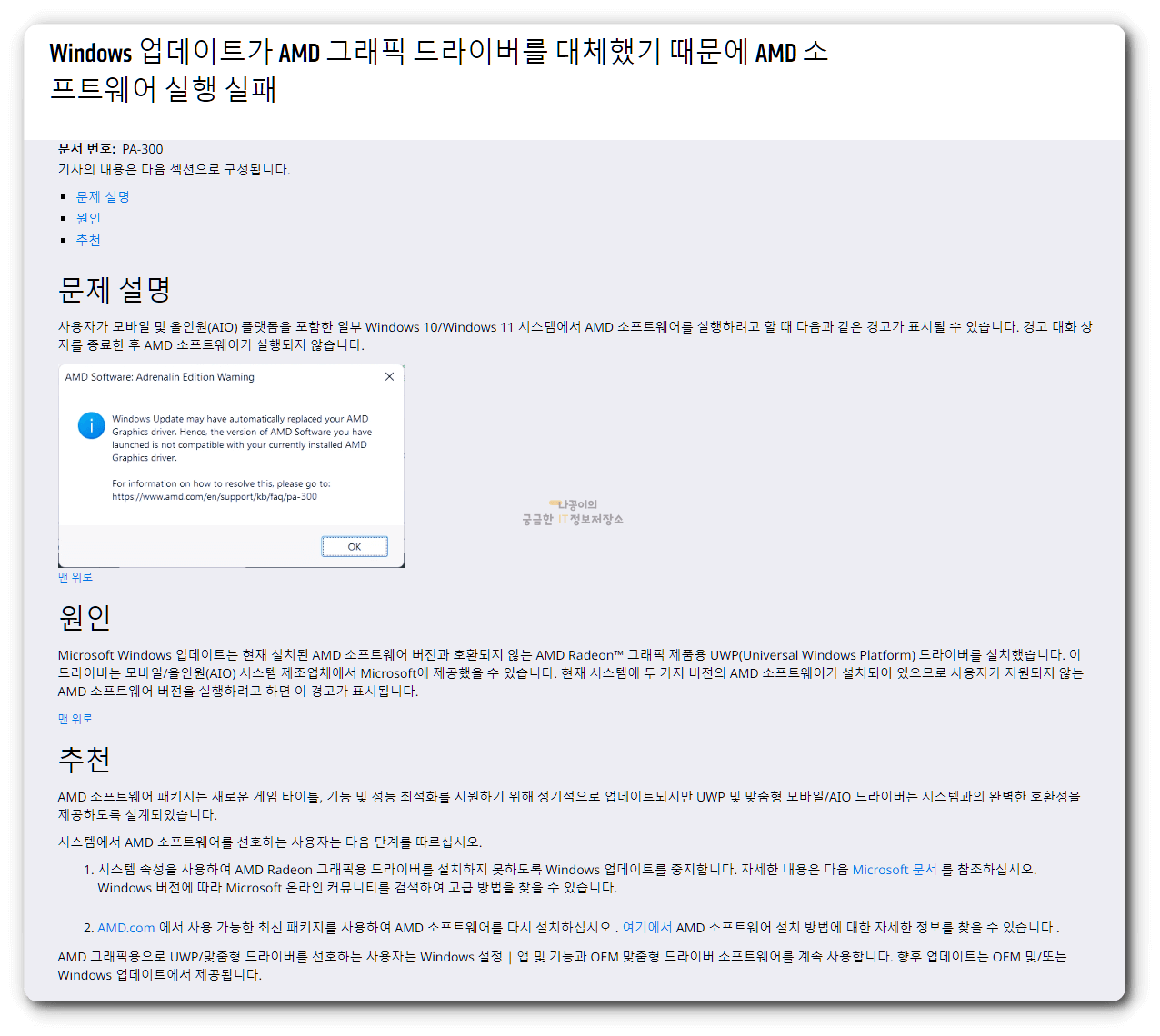Click the X to close the AMD warning dialog

390,376
